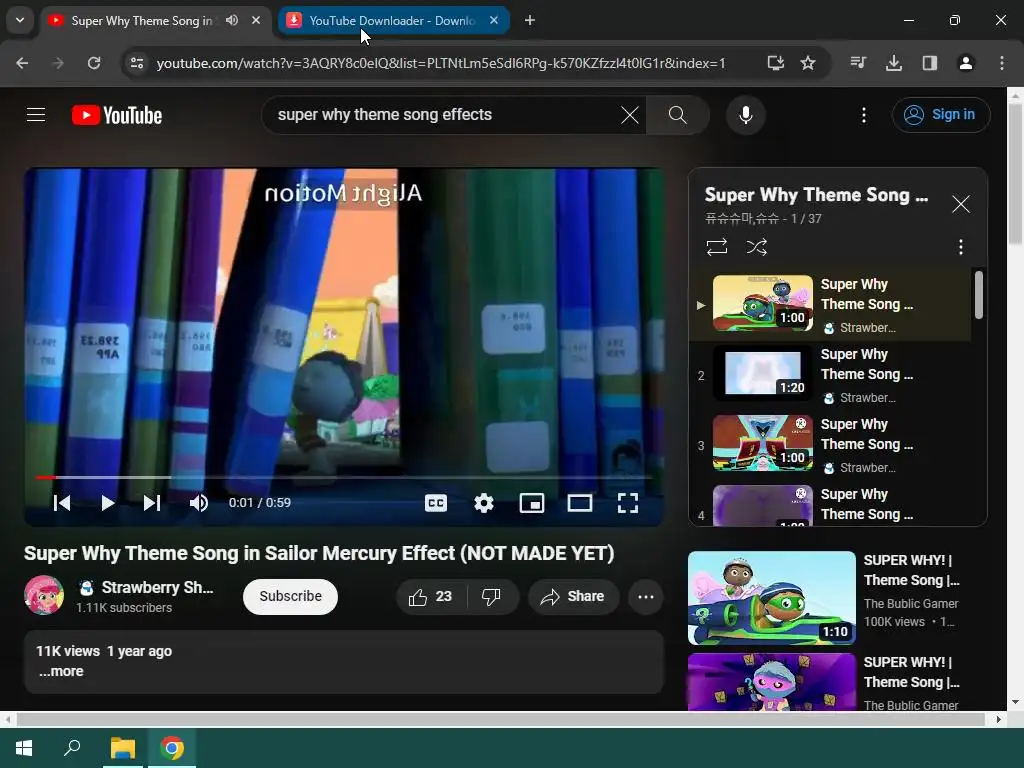Search with your voice microphone
Viewport: 1024px width, 768px height.
tap(745, 115)
